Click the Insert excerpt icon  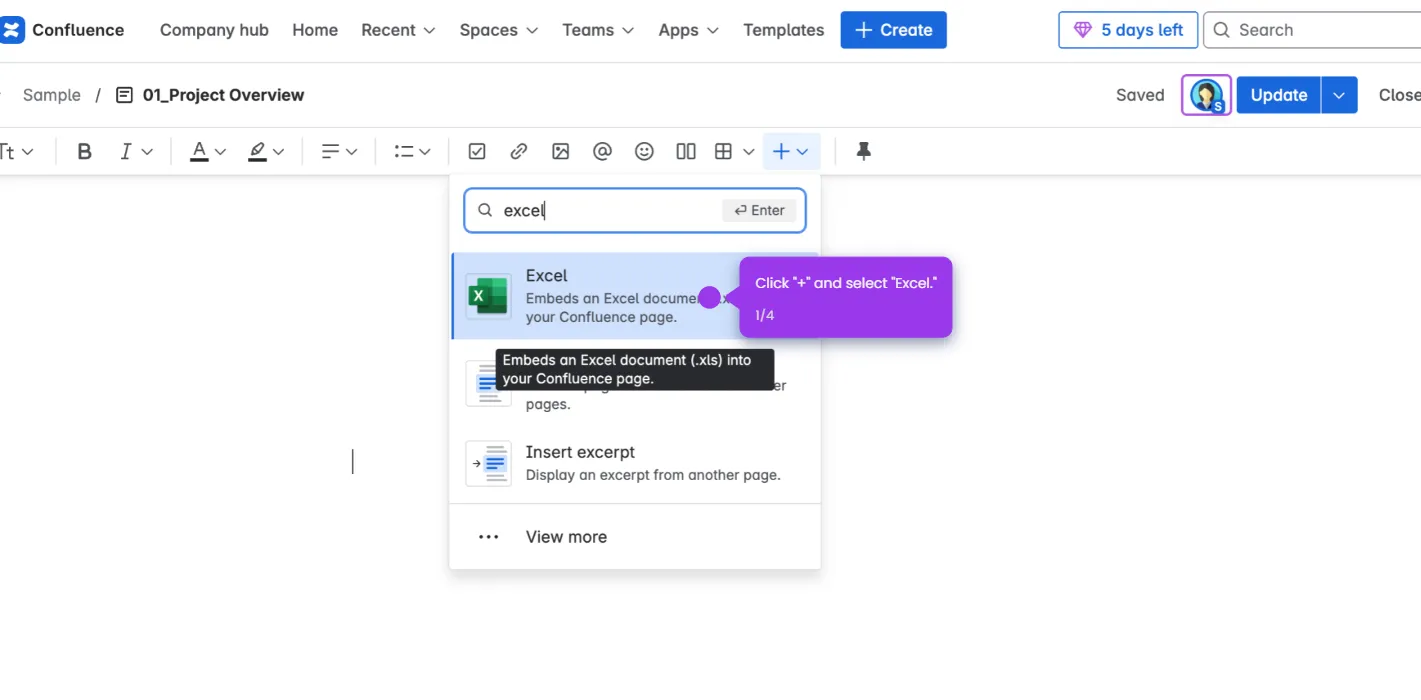489,463
